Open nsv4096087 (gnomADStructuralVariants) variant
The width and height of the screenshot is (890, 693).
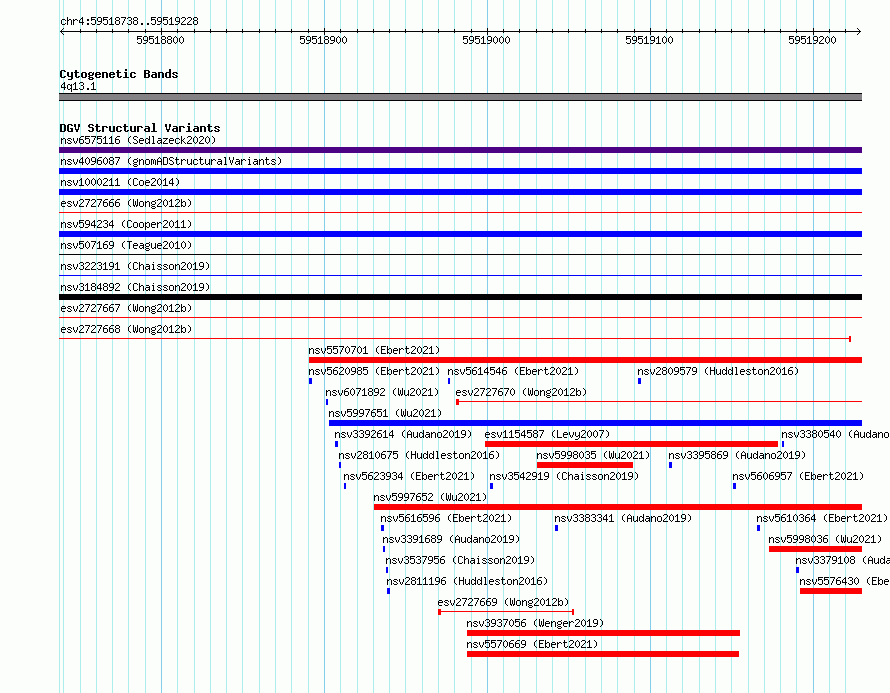point(171,161)
